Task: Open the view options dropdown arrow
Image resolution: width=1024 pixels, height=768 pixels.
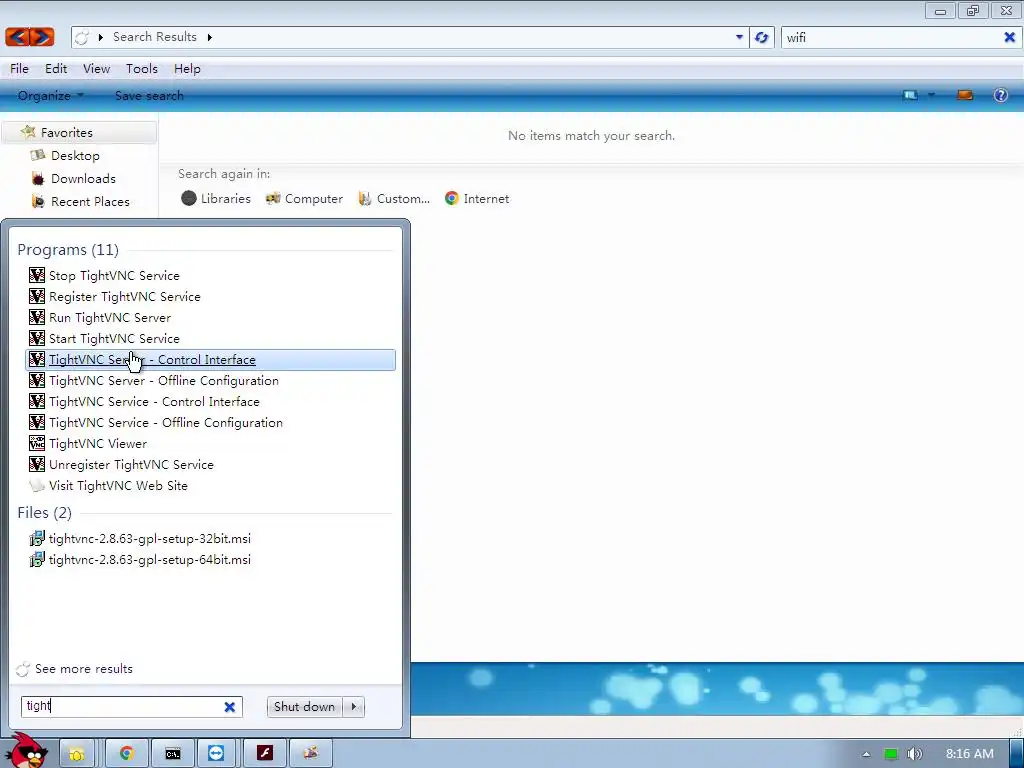Action: coord(931,95)
